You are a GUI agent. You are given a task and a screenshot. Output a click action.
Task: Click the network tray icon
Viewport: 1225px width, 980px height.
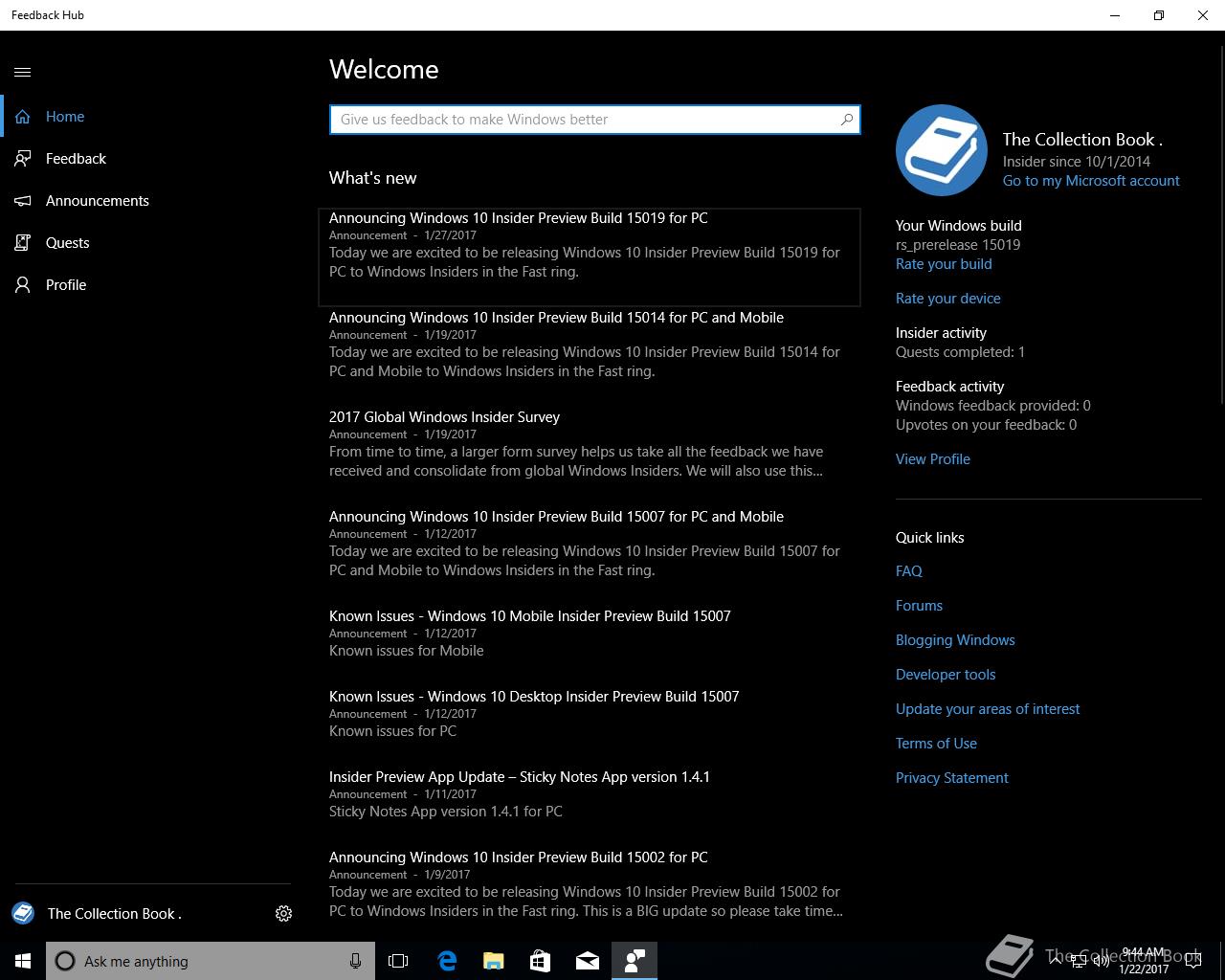point(1079,962)
